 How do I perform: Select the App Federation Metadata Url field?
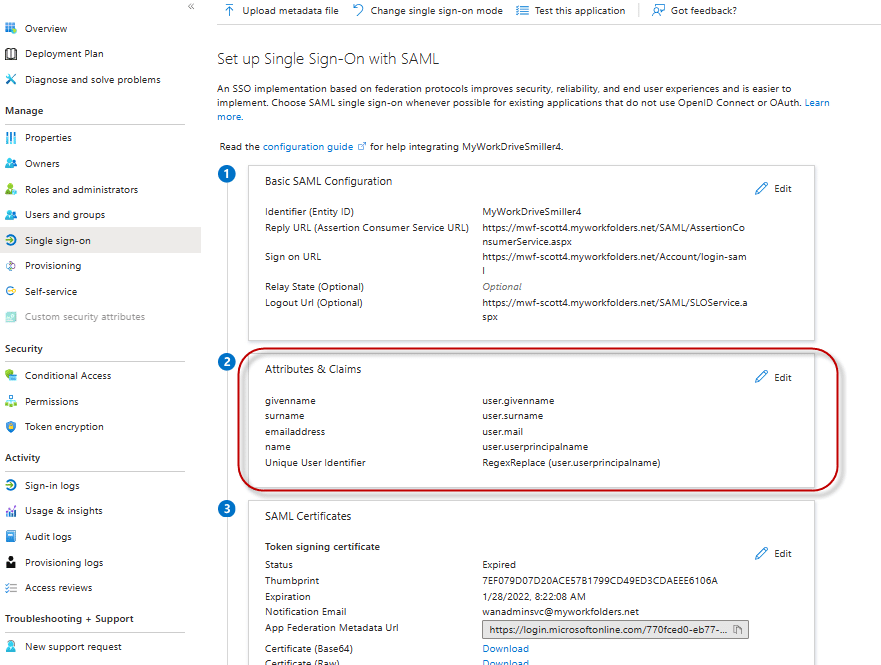point(600,628)
